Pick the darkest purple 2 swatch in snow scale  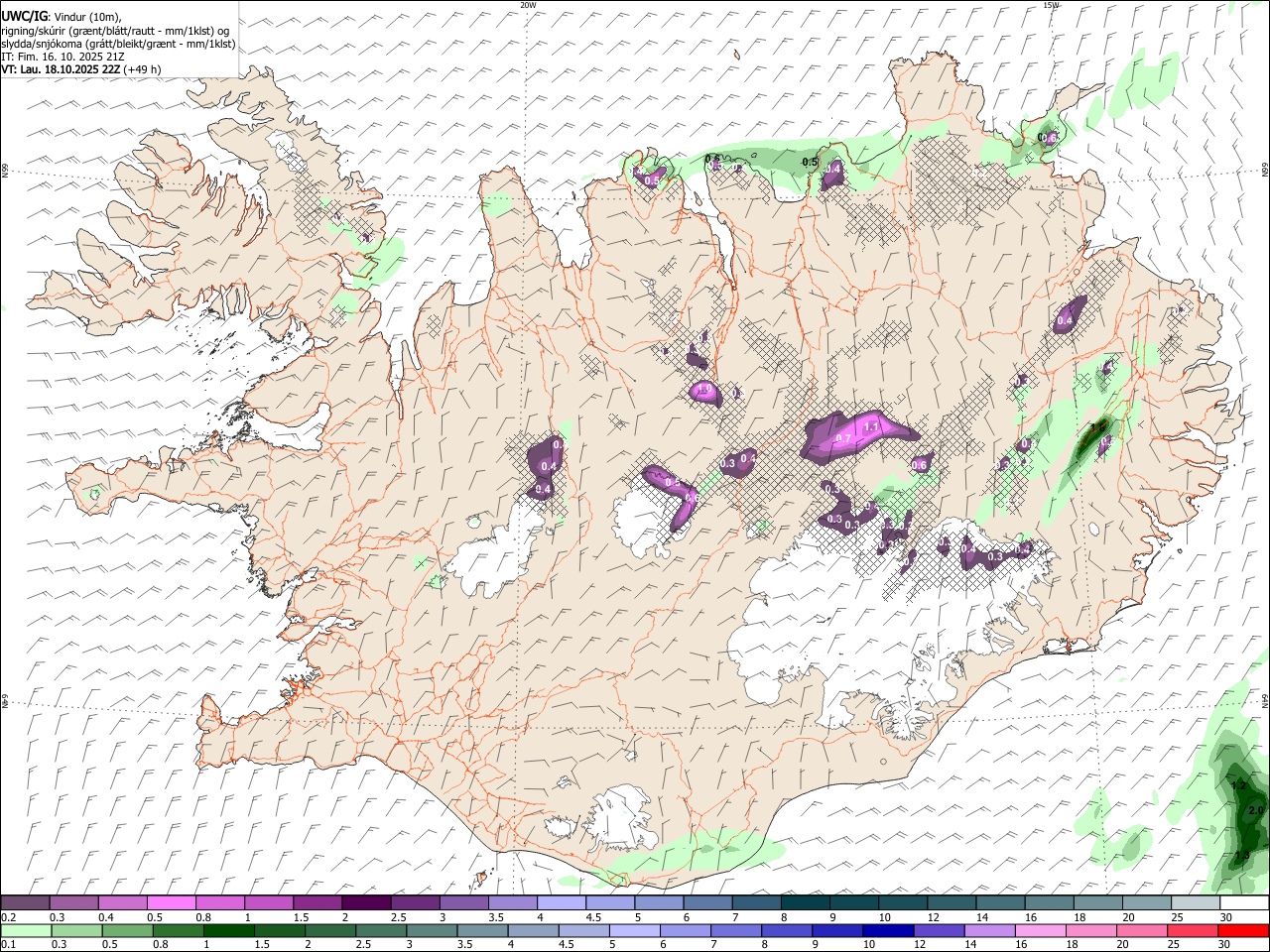pos(365,903)
